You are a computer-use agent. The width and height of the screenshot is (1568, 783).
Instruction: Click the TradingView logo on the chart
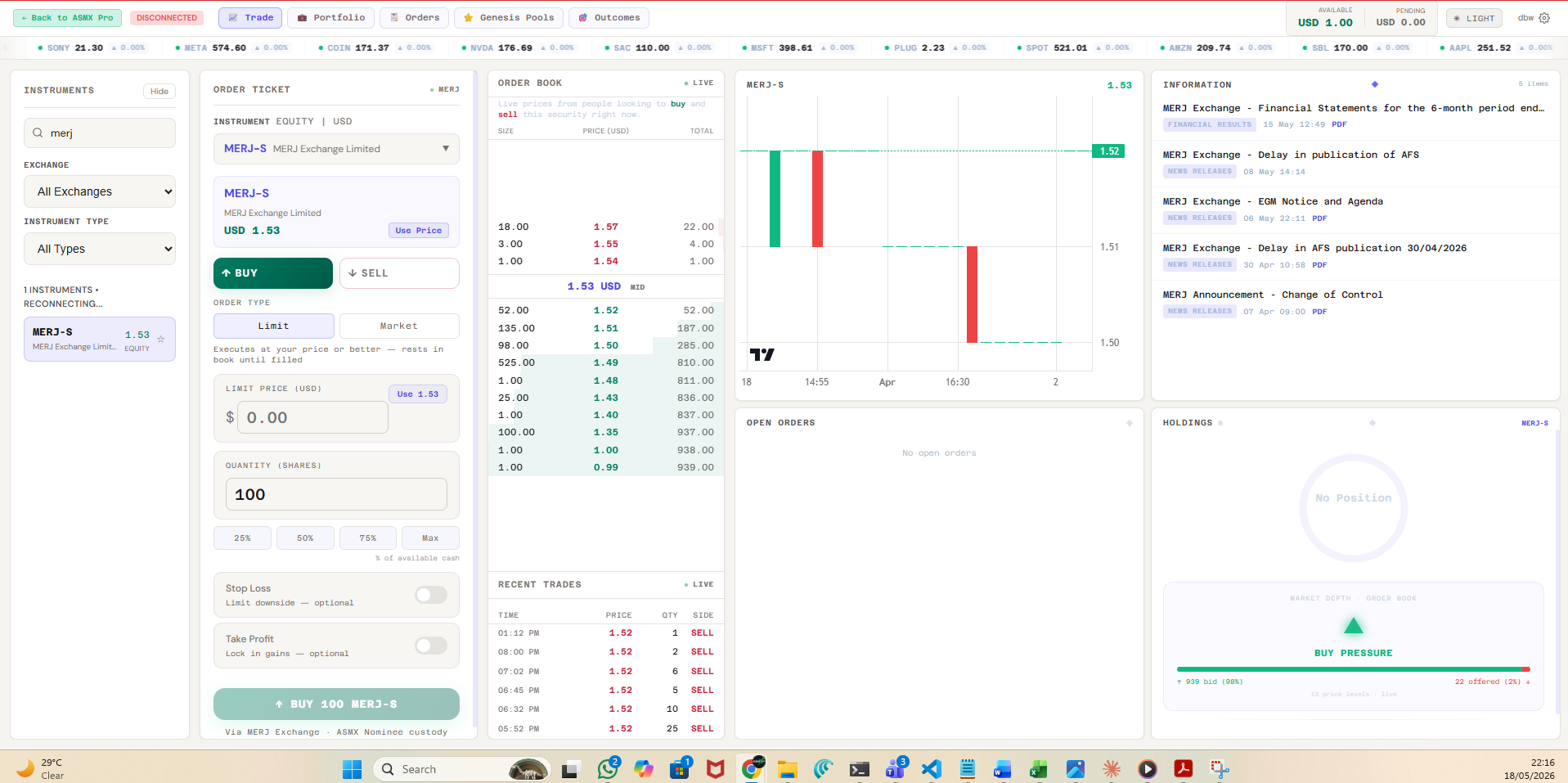point(762,354)
